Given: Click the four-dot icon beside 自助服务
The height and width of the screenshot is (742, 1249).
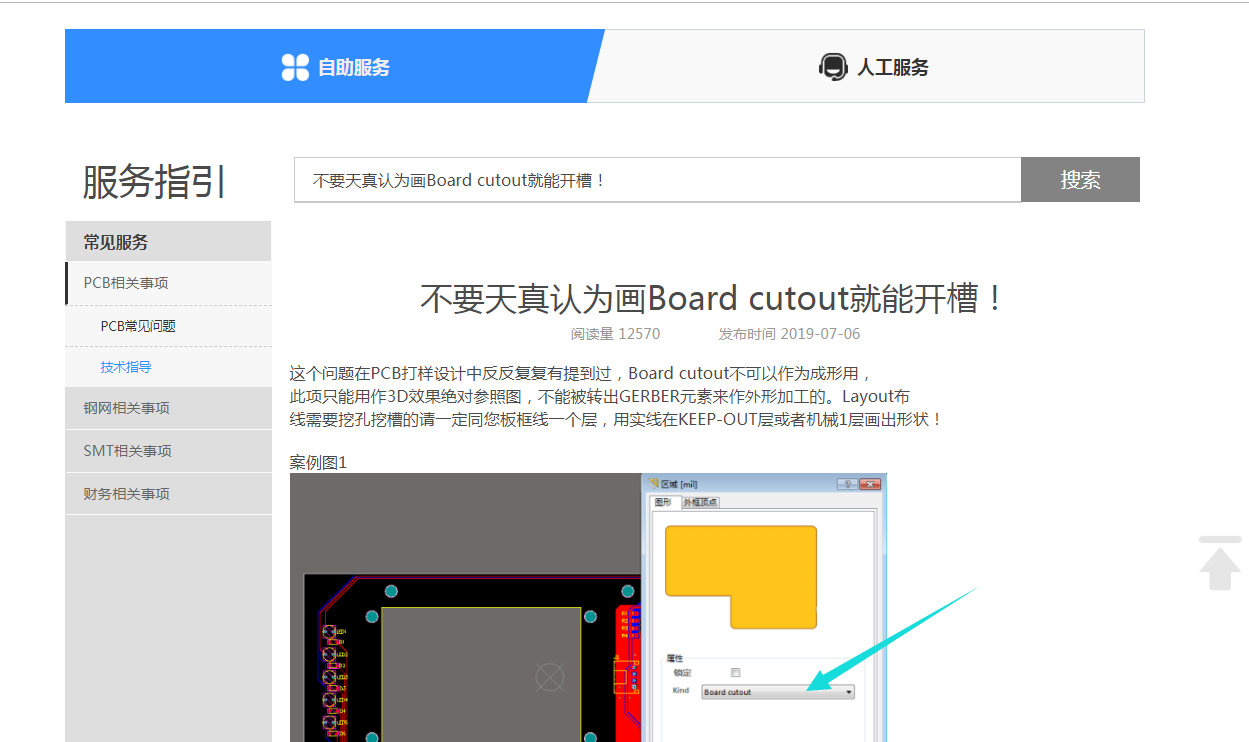Looking at the screenshot, I should (x=295, y=67).
